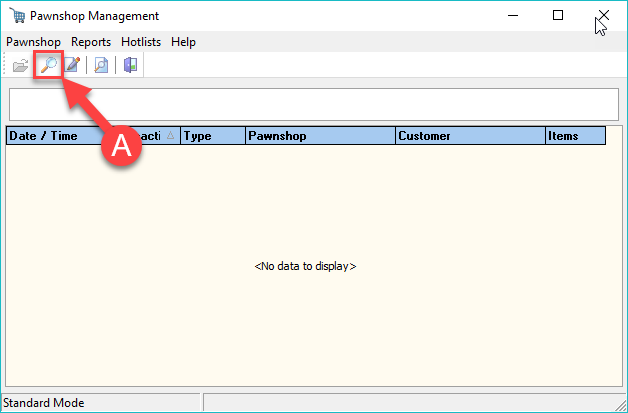
Task: Maximize the Pawnshop Management window
Action: tap(558, 16)
